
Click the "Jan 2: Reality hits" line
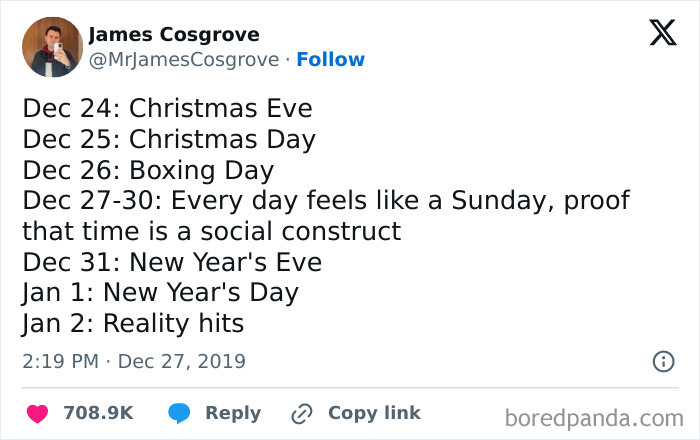click(x=134, y=324)
